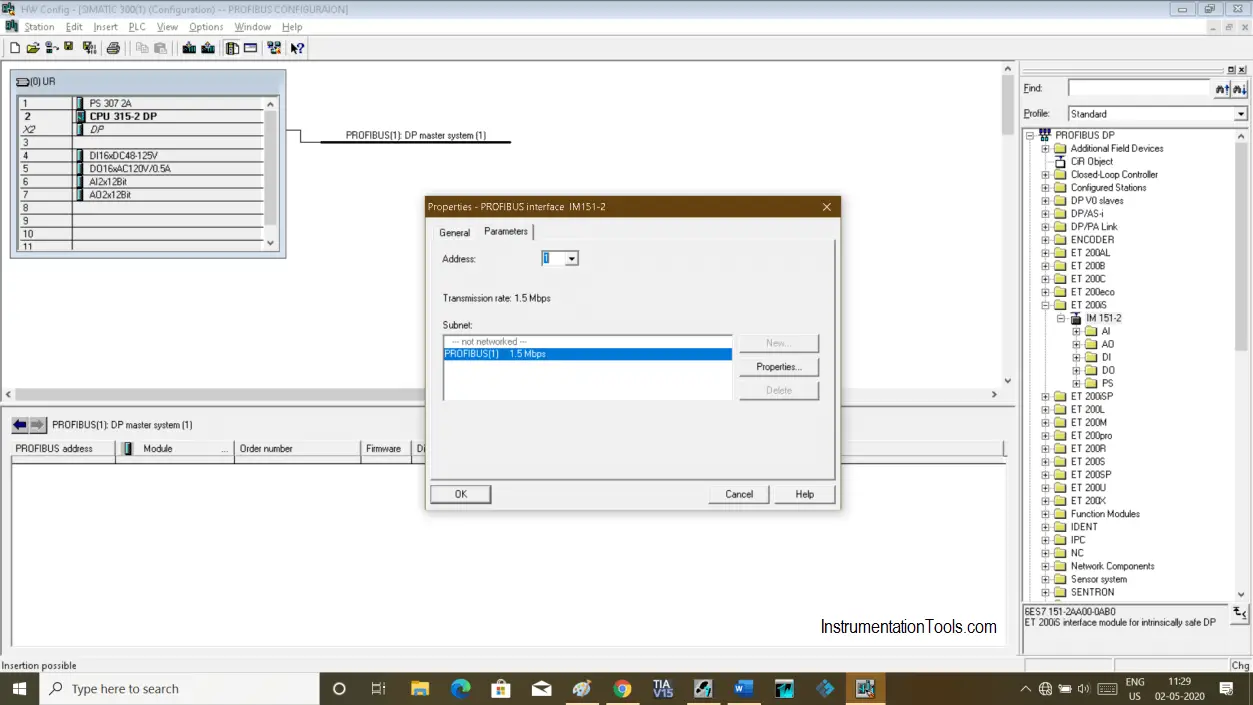The image size is (1253, 705).
Task: Click the search-down binoculars icon beside Find
Action: pyautogui.click(x=1240, y=89)
